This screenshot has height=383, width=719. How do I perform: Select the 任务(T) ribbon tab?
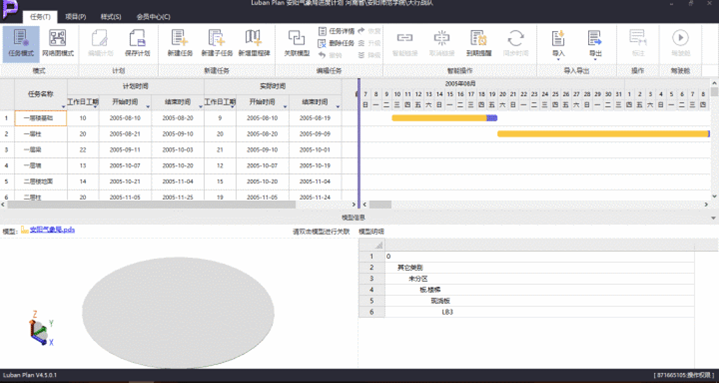click(40, 17)
